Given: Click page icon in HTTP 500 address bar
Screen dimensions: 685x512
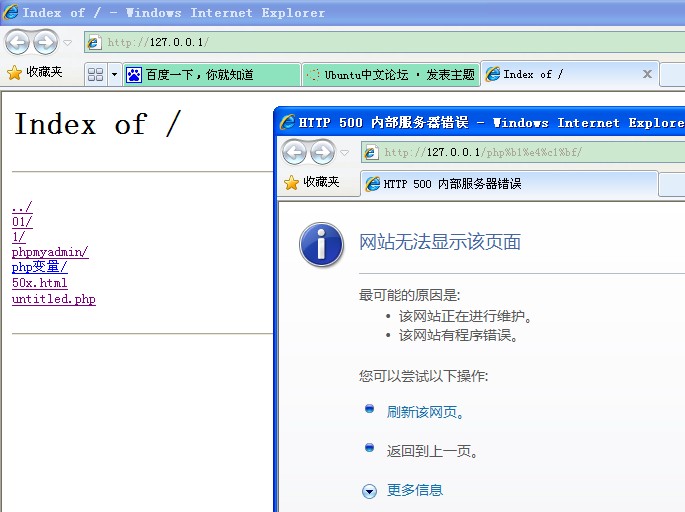Looking at the screenshot, I should (371, 152).
